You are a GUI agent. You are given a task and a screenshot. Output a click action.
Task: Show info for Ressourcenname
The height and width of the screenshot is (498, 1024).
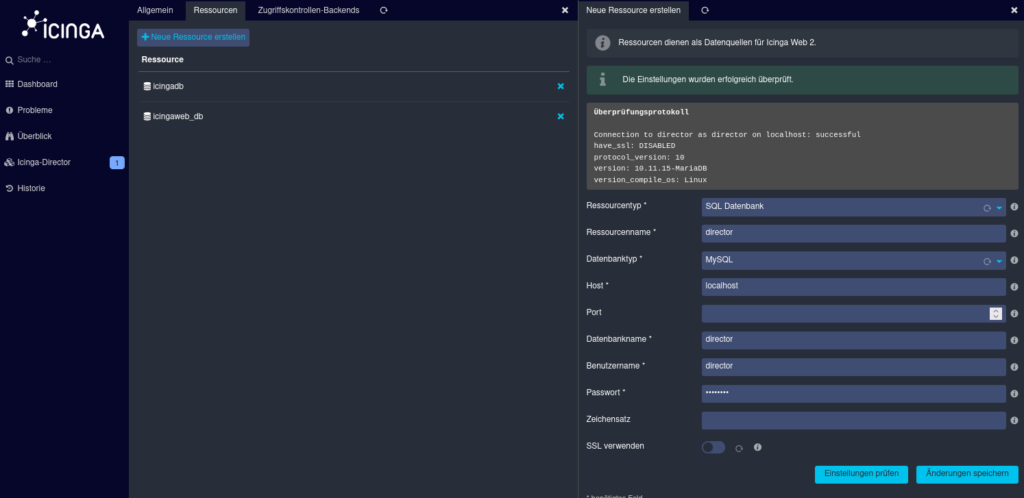(x=1014, y=234)
